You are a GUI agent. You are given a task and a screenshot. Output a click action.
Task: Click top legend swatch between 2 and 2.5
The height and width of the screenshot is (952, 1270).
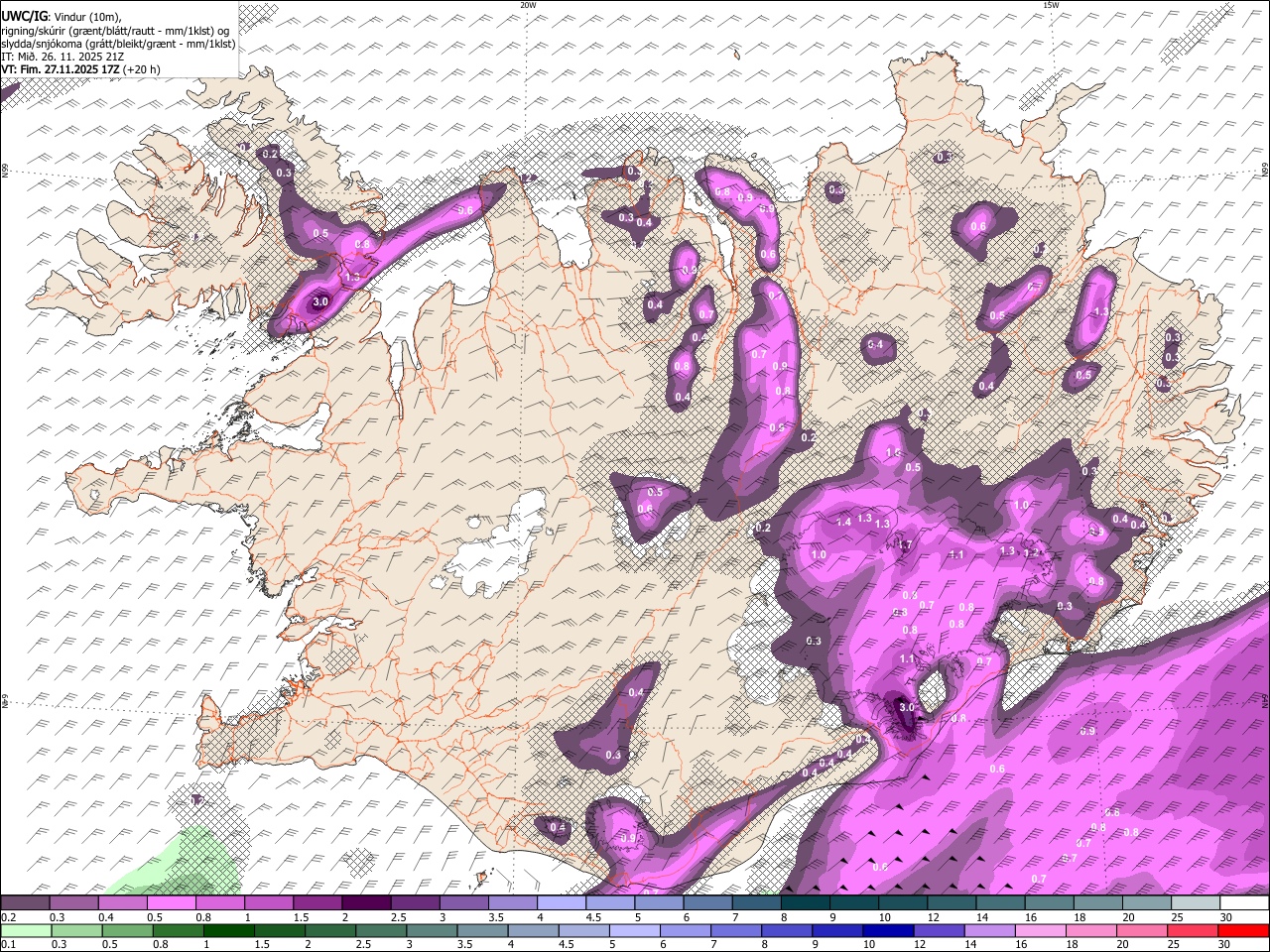367,902
